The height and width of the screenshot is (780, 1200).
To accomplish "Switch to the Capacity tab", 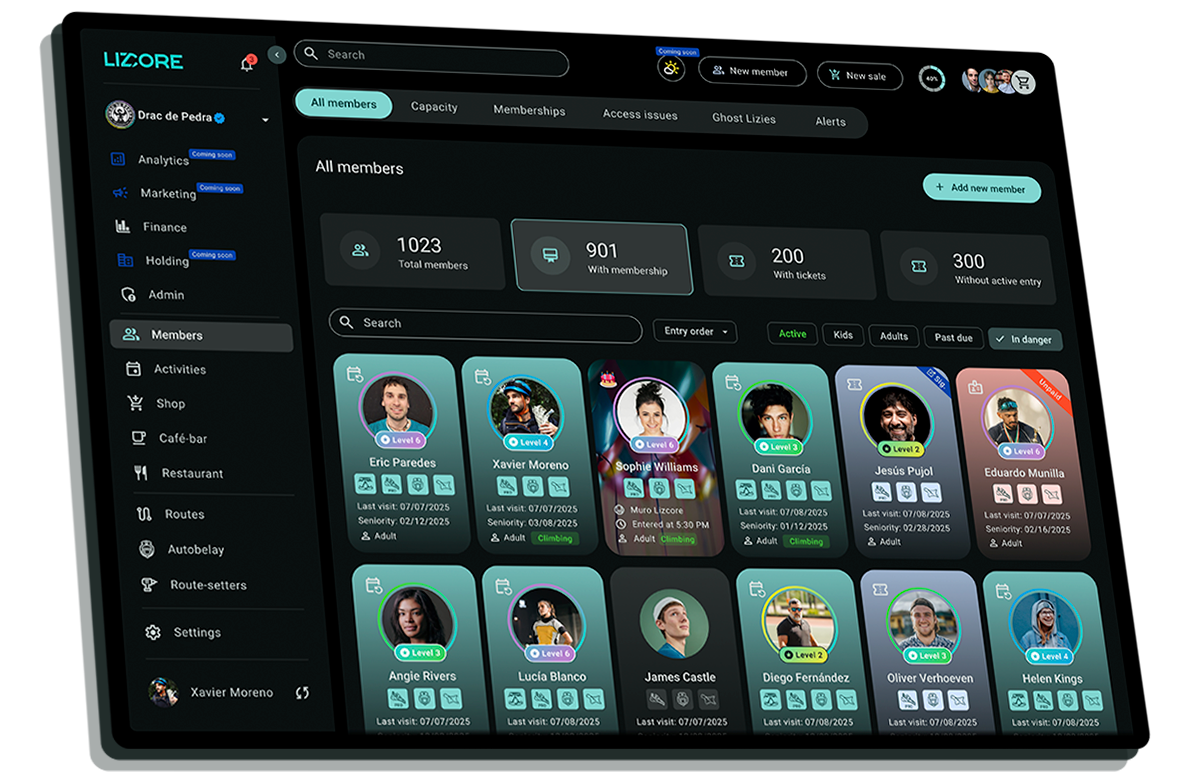I will [434, 107].
